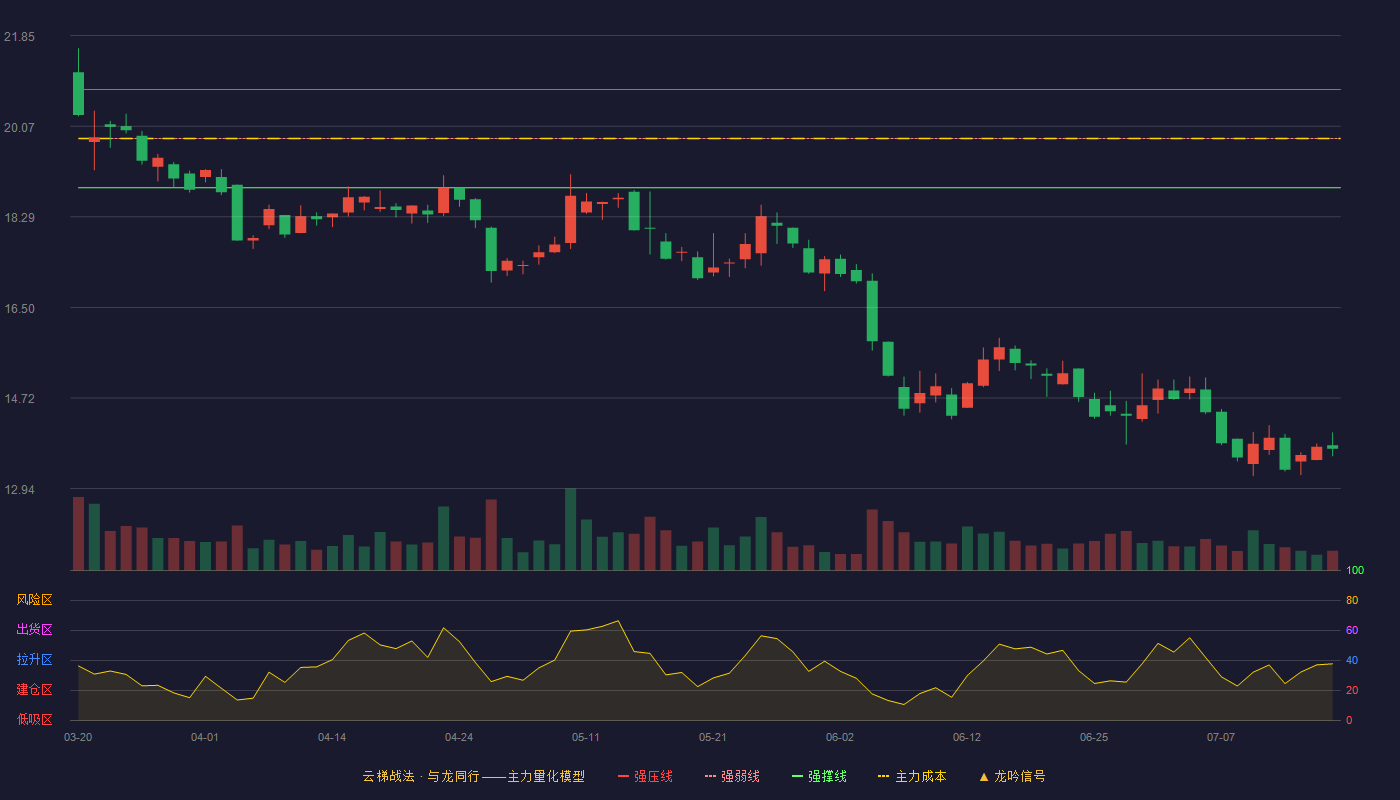This screenshot has height=800, width=1400.
Task: Select the 14.72 price axis value
Action: 19,399
